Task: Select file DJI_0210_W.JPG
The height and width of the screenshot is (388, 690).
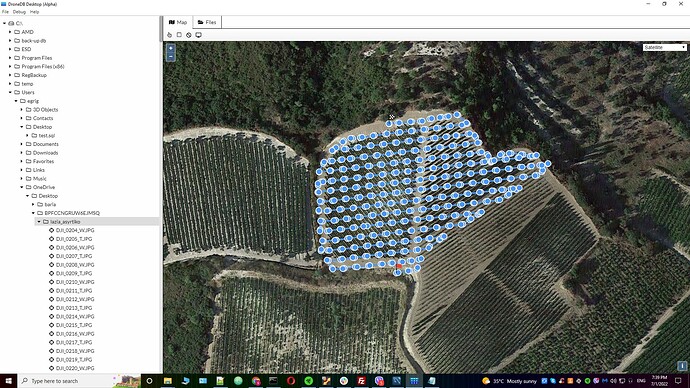Action: coord(75,282)
